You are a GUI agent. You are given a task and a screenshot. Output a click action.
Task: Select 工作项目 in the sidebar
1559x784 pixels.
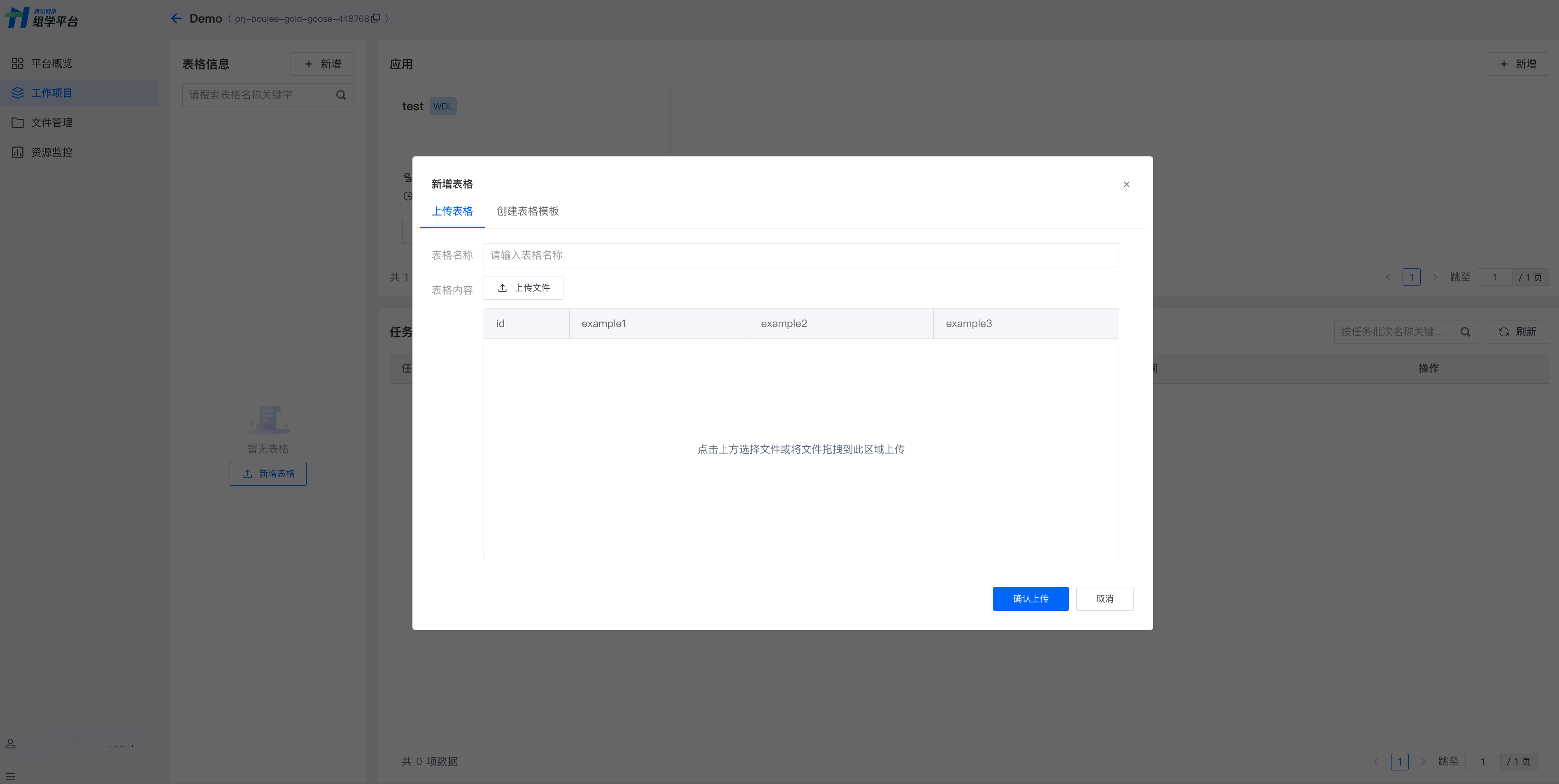(51, 93)
